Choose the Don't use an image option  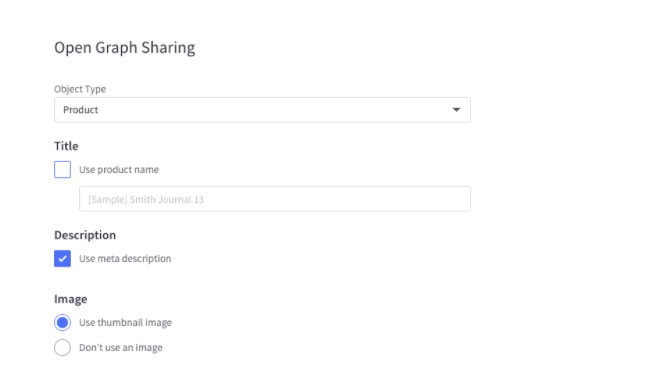(62, 348)
